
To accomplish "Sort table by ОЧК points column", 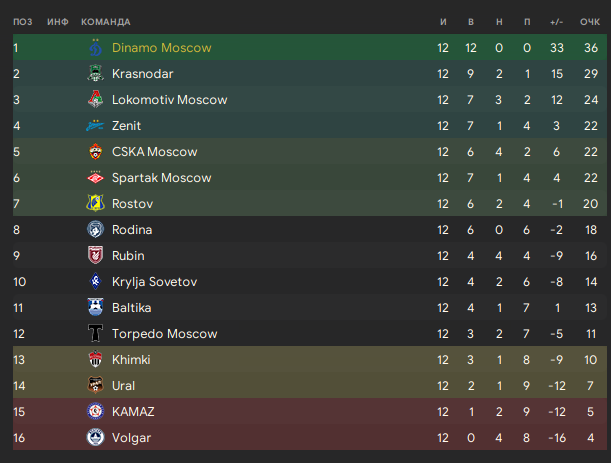I will point(590,22).
